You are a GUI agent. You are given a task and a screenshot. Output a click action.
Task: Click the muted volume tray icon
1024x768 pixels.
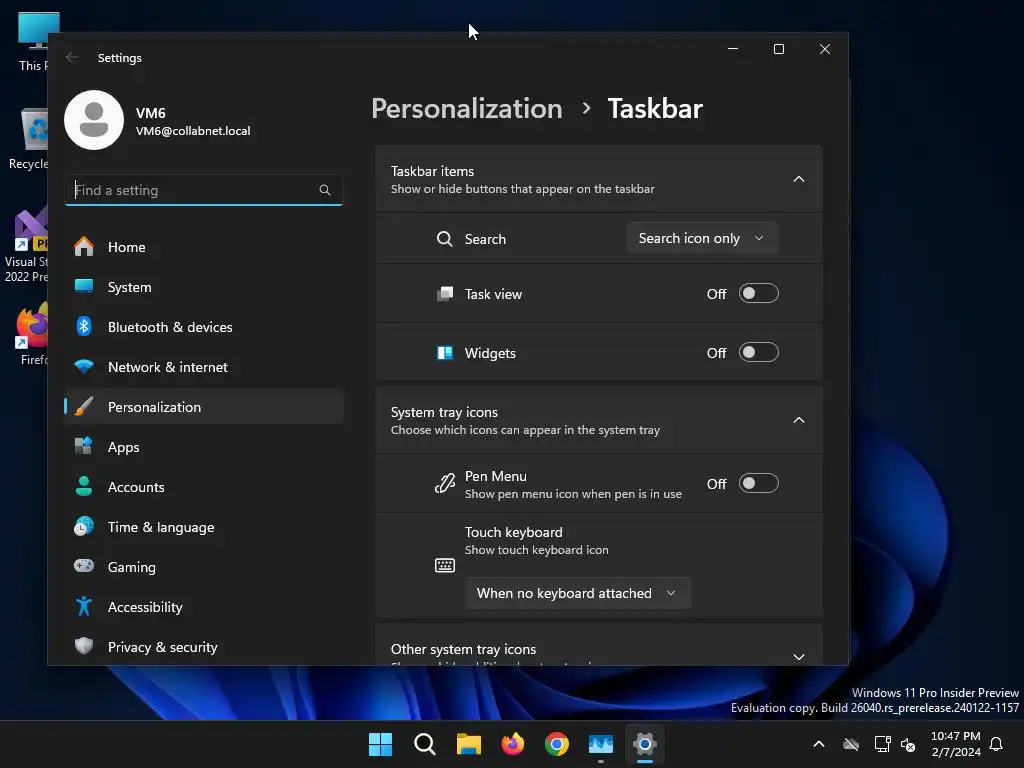[908, 744]
